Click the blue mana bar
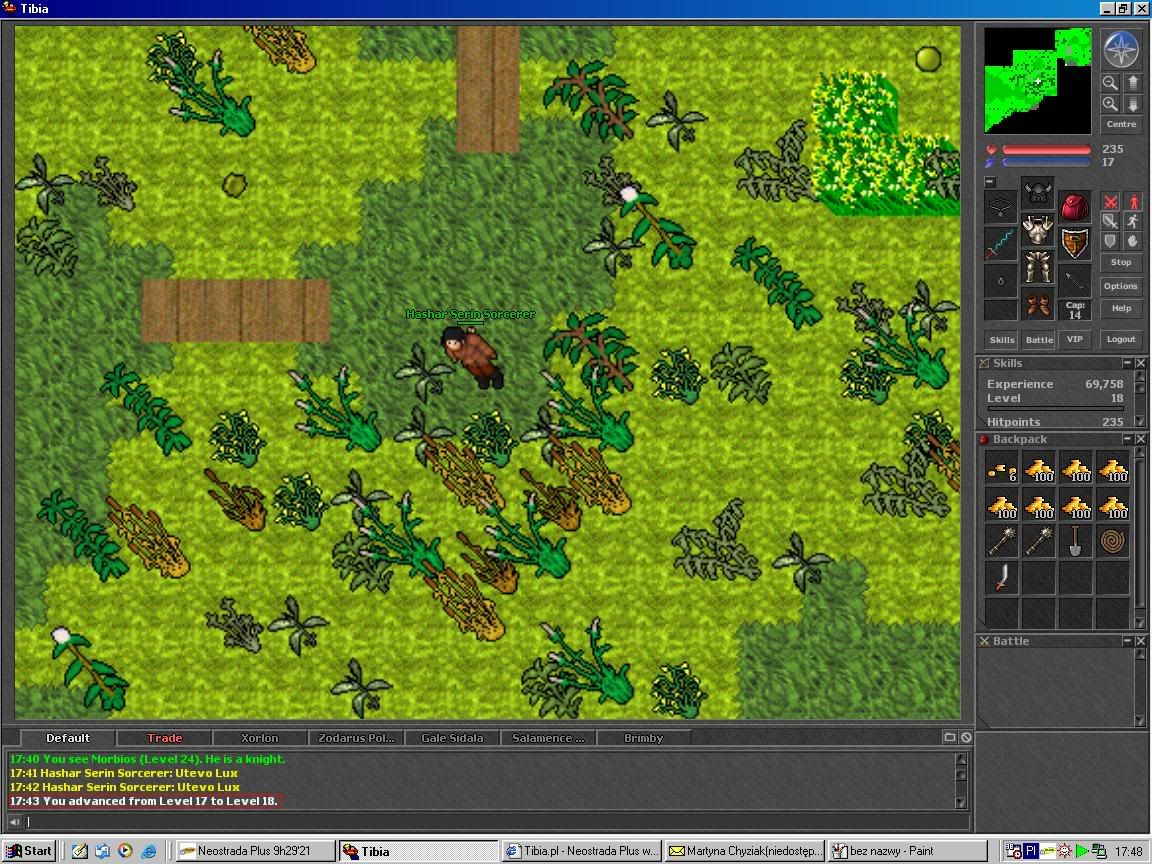 (x=1046, y=162)
